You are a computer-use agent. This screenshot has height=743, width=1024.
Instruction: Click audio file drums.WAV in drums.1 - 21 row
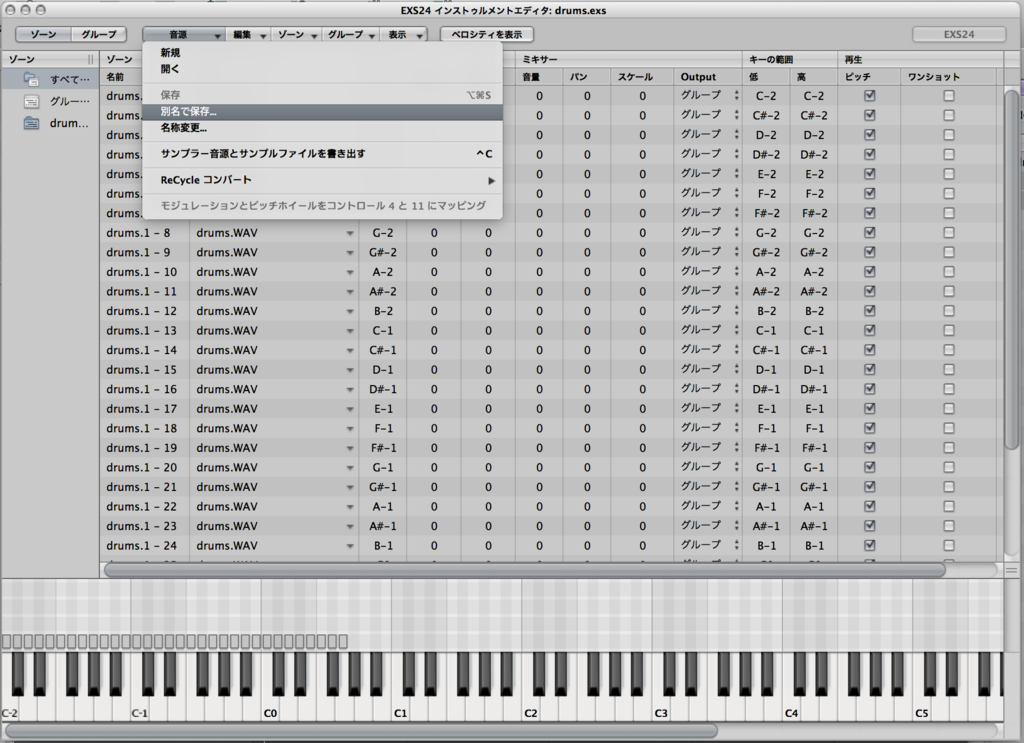point(227,487)
